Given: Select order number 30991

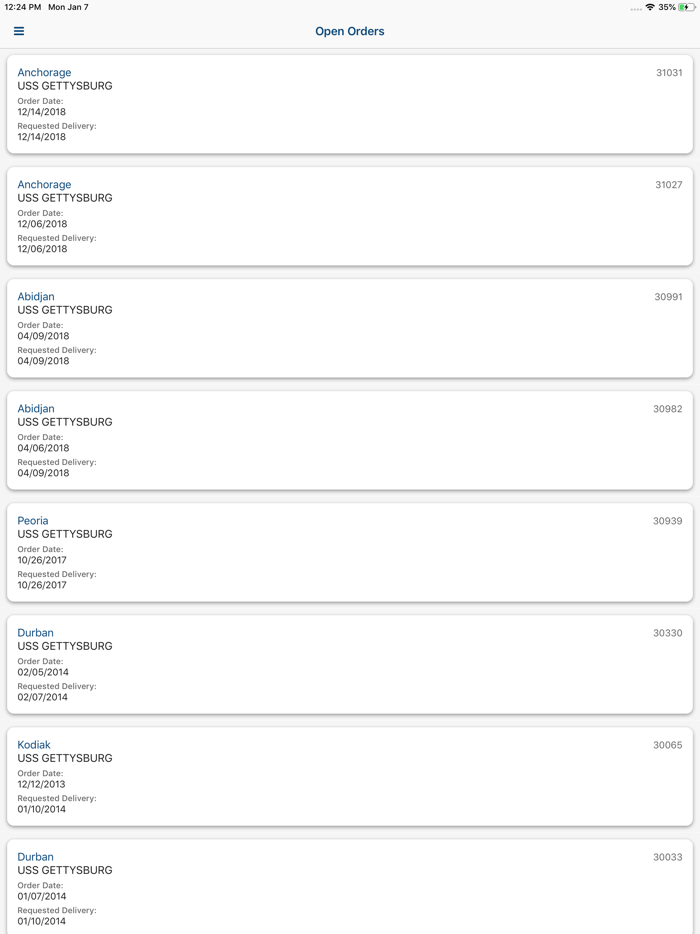Looking at the screenshot, I should tap(668, 297).
